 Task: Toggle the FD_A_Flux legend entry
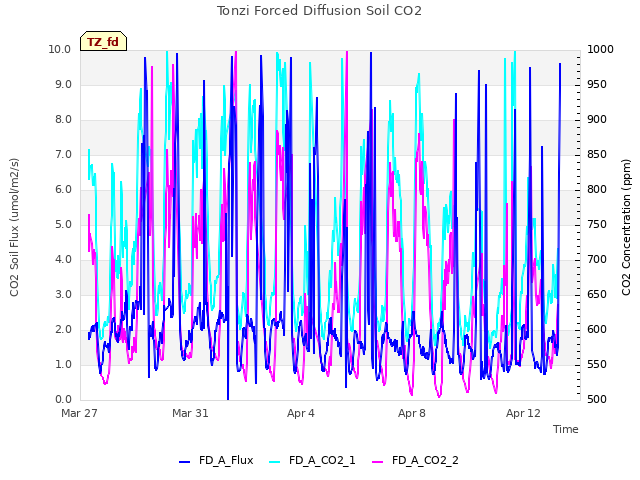click(x=216, y=460)
